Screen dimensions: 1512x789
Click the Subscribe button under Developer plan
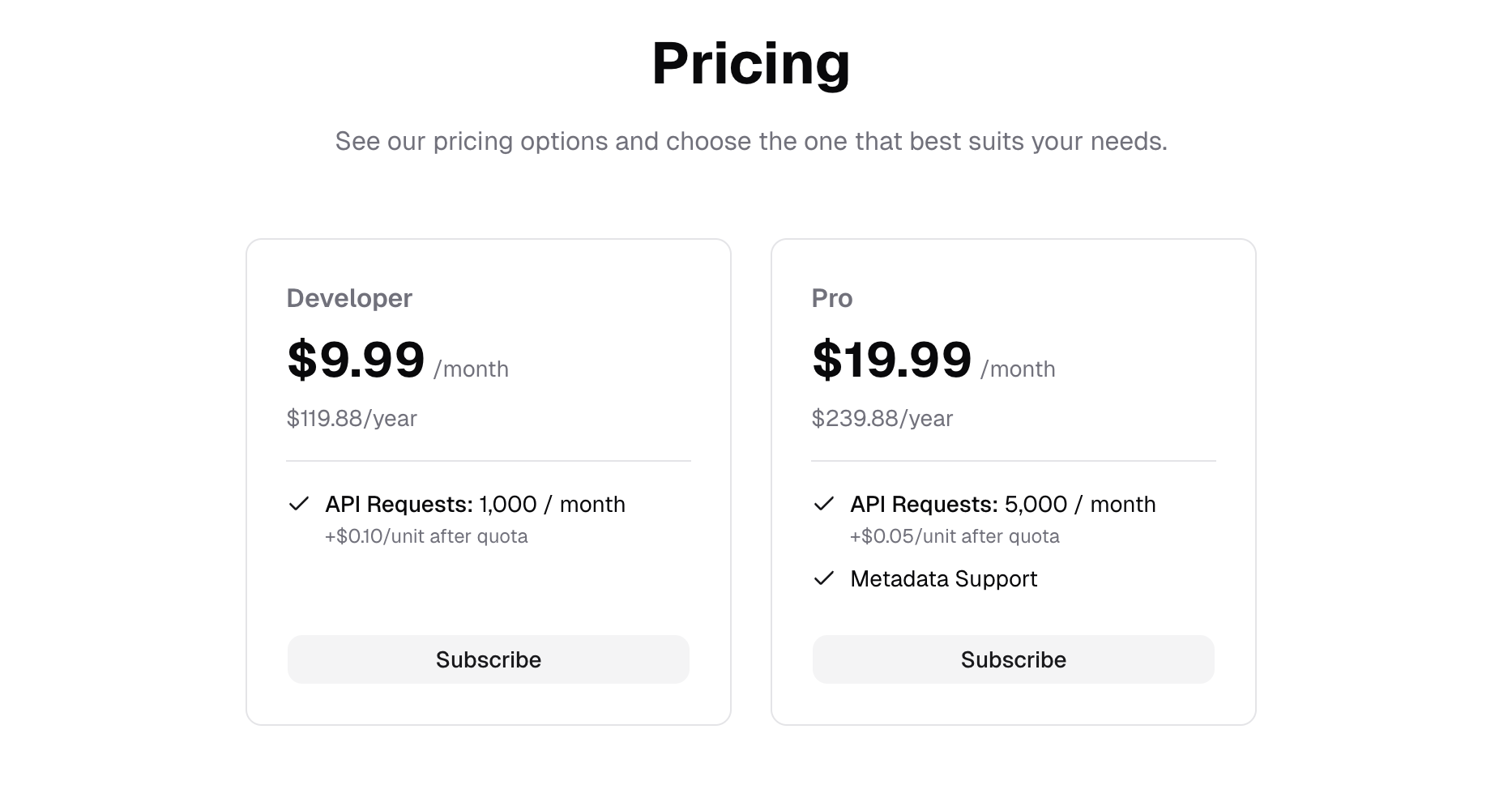[488, 659]
